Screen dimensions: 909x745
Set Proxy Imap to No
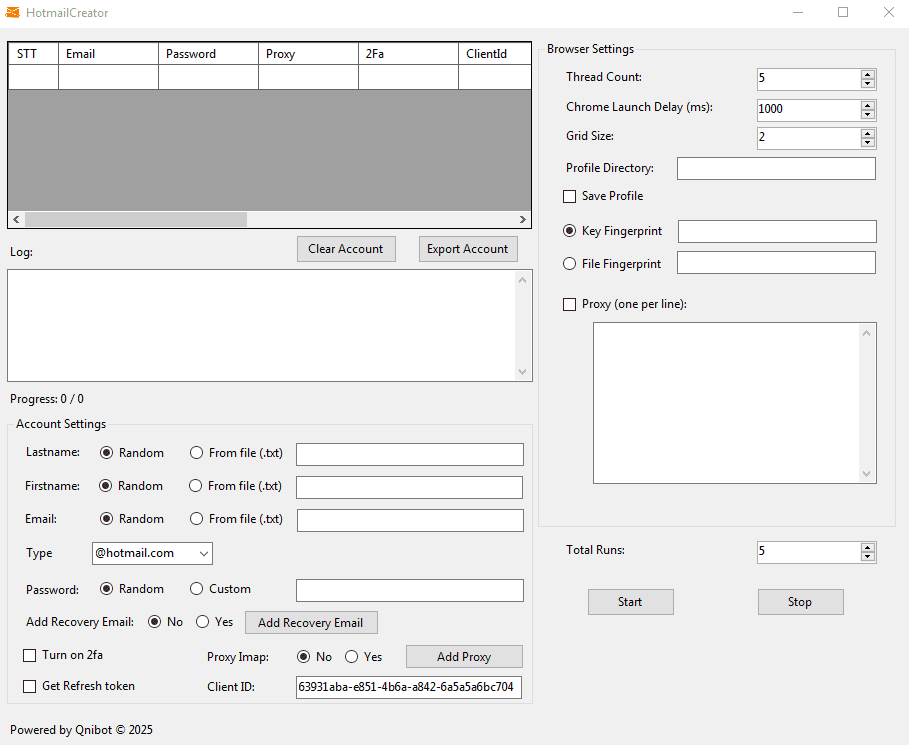coord(303,657)
